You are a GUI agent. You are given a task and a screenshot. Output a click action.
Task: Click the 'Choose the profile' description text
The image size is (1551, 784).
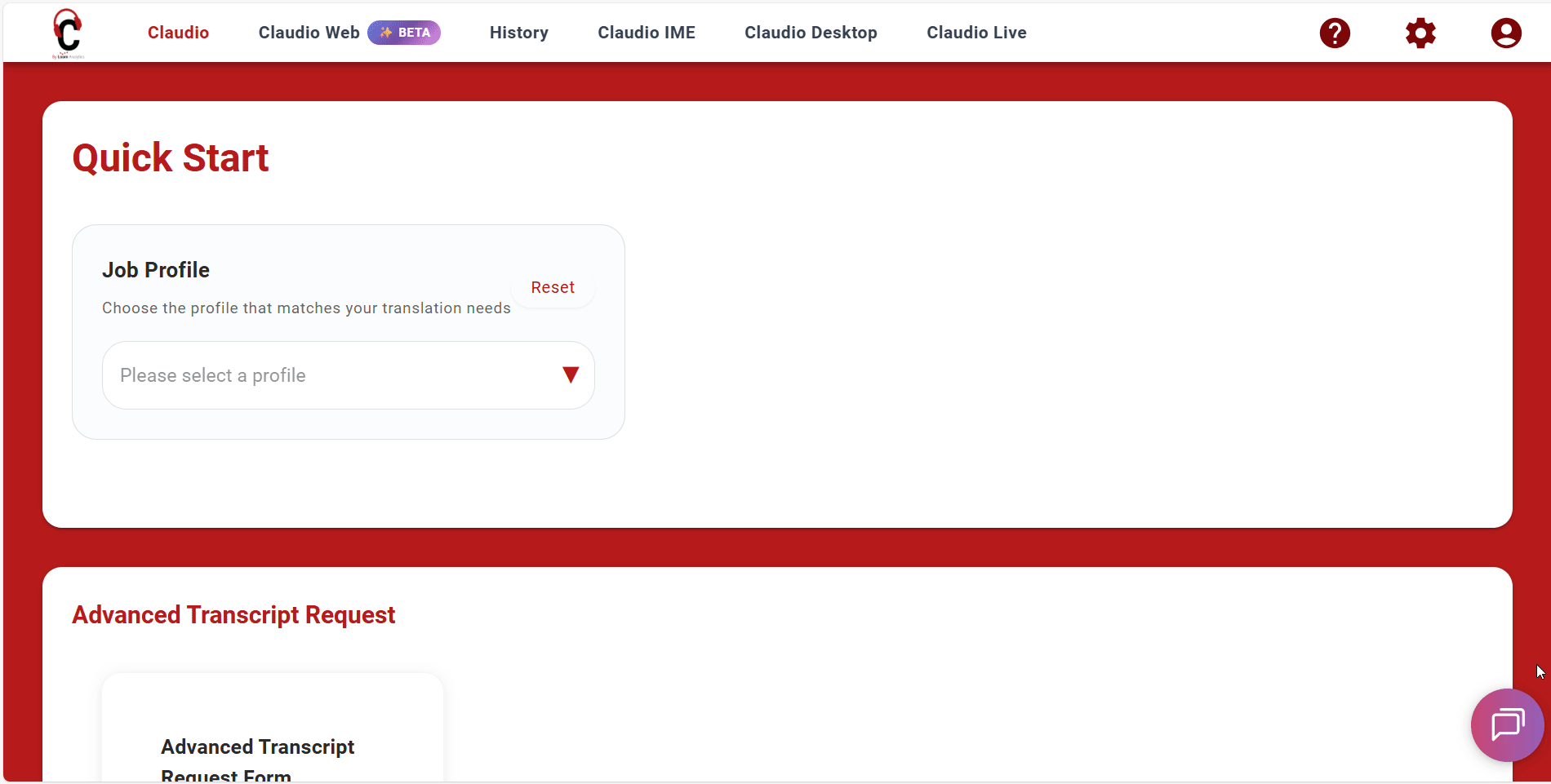[x=306, y=308]
